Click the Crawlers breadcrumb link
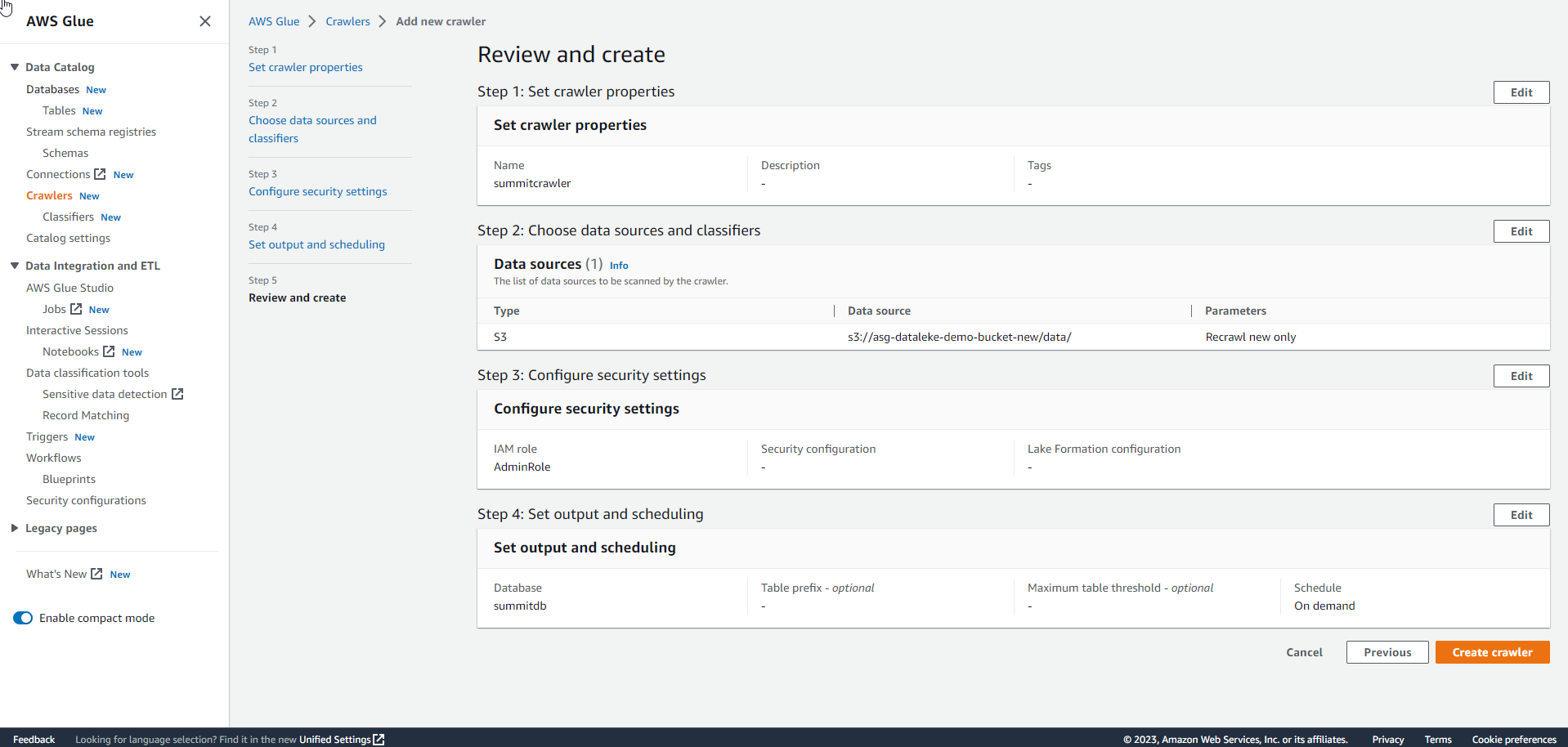This screenshot has height=747, width=1568. point(347,21)
